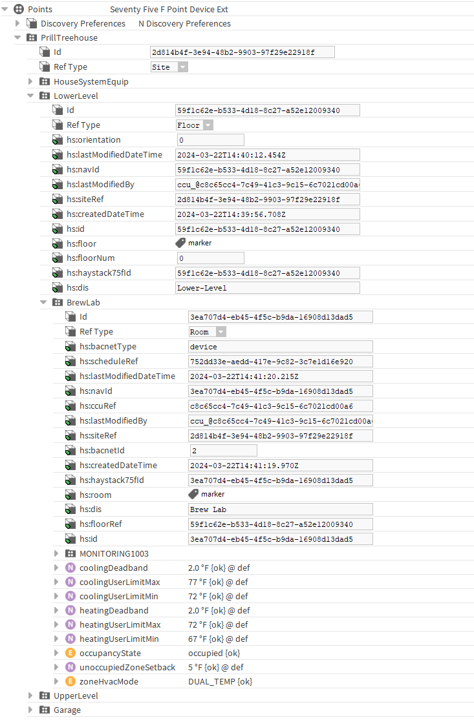Screen dimensions: 474x720
Task: Click the Points globe icon
Action: click(18, 9)
